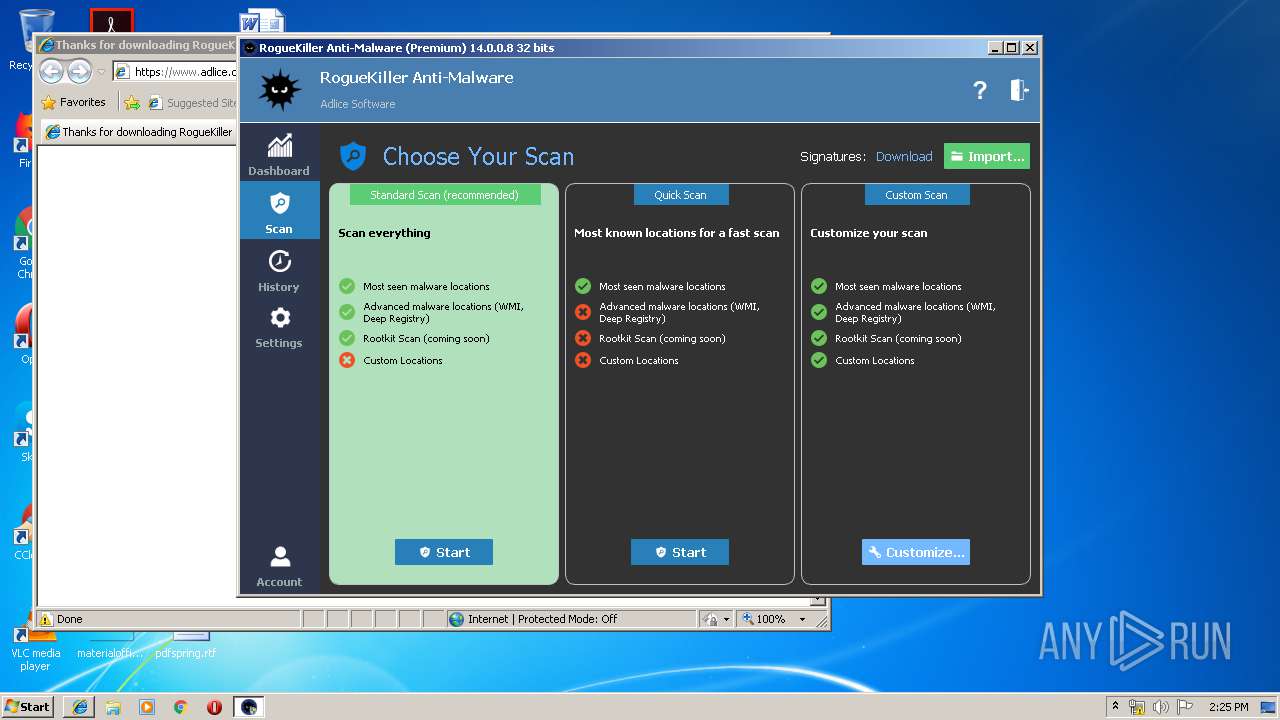Open the Dashboard sidebar section
Image resolution: width=1280 pixels, height=720 pixels.
pos(279,154)
